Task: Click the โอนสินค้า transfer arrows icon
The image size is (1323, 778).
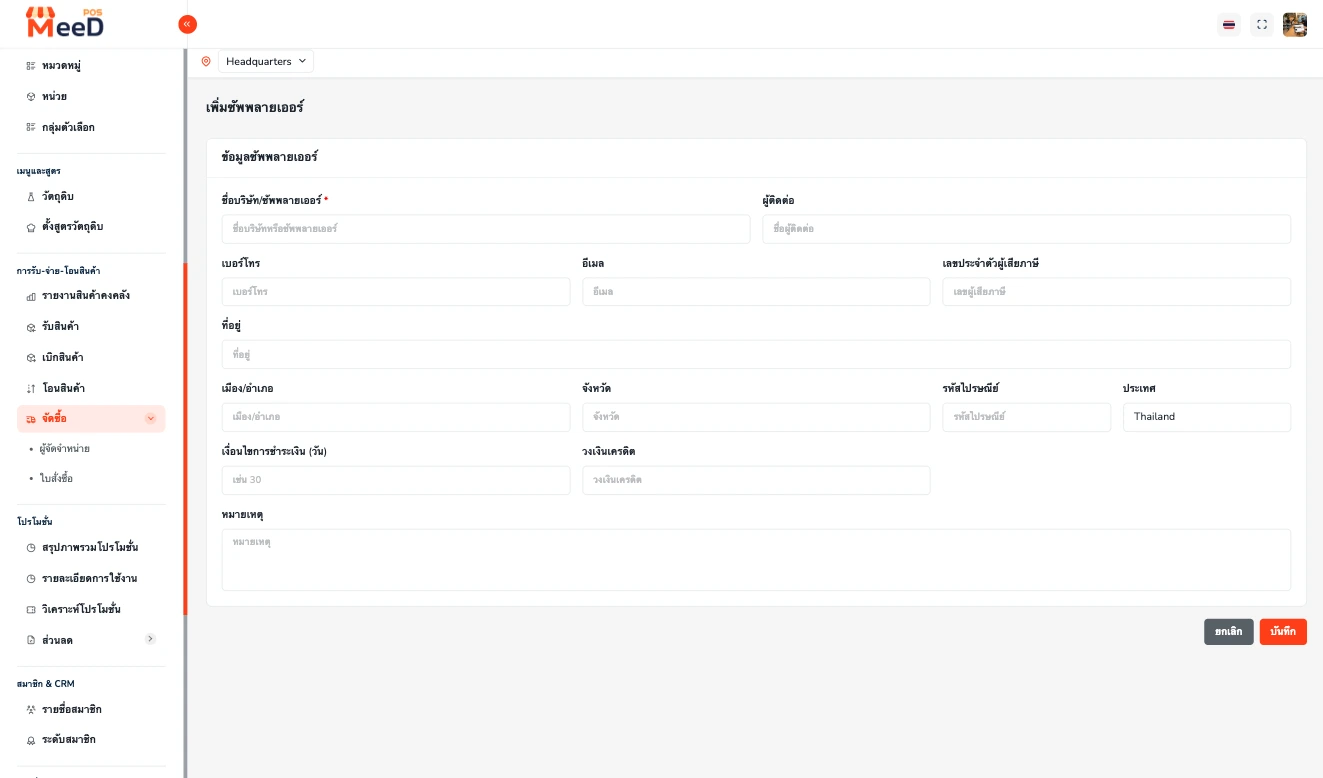Action: (31, 388)
